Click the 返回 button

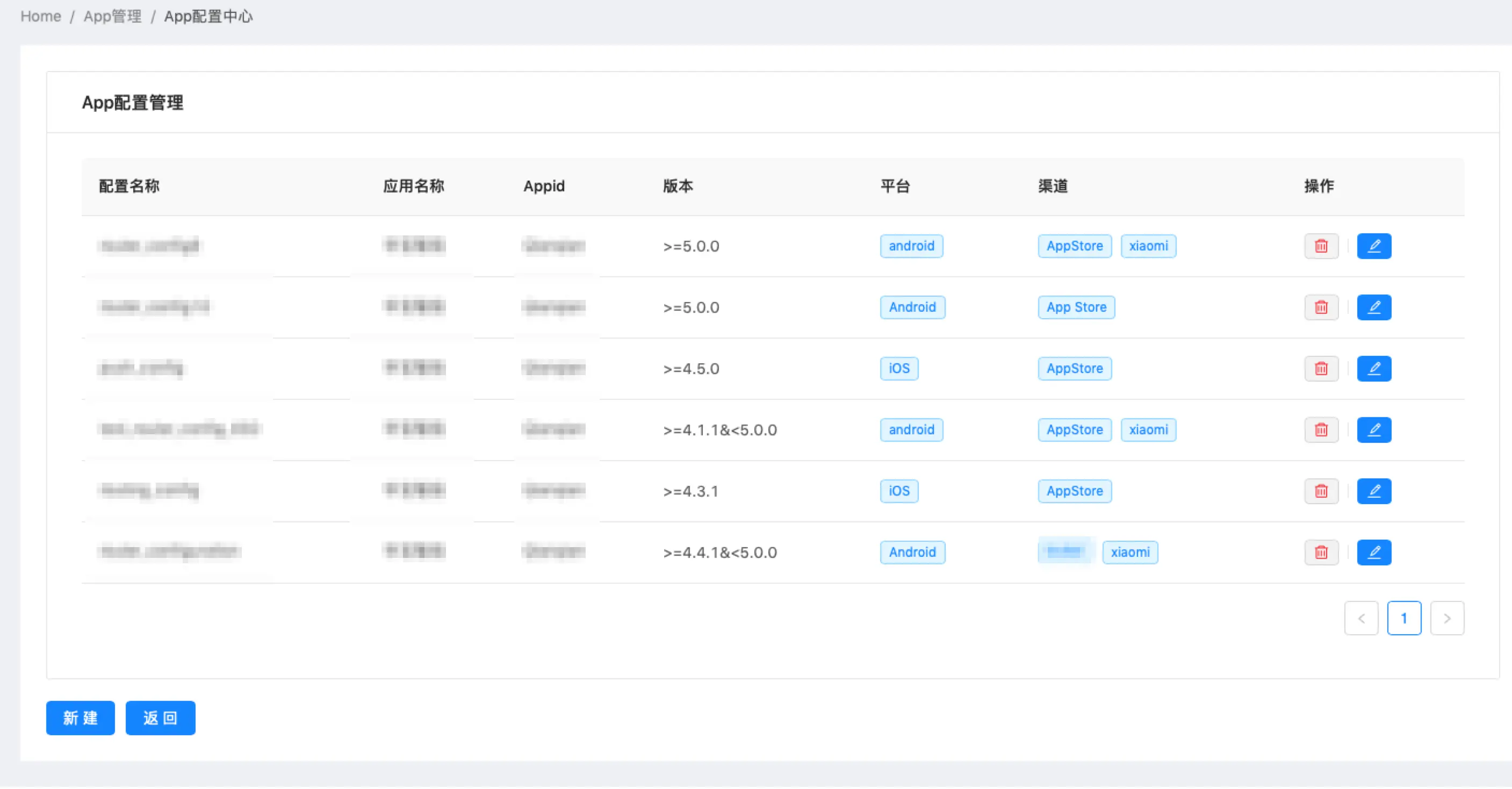click(x=160, y=719)
